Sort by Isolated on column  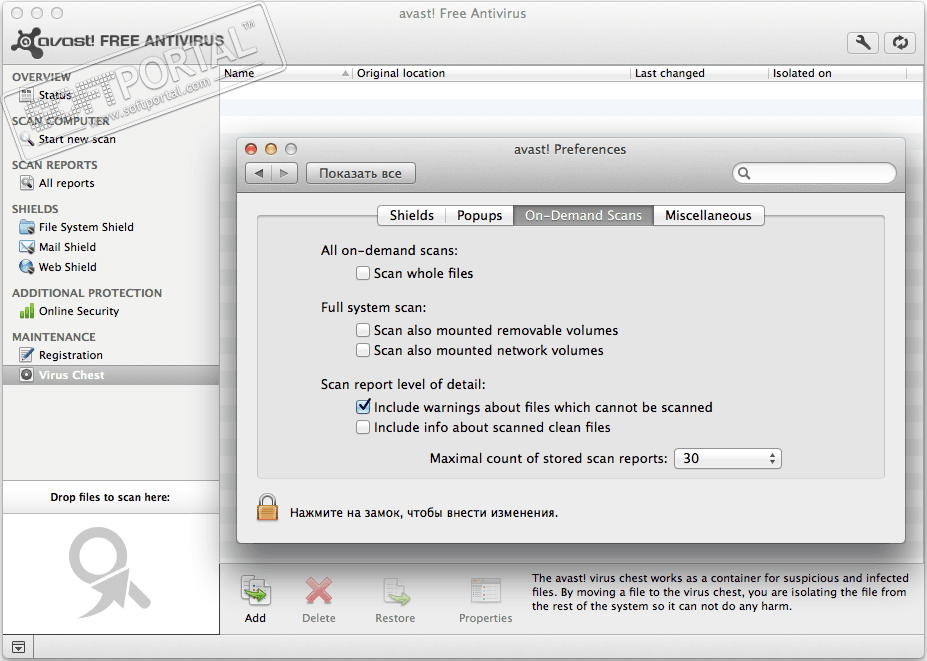coord(837,73)
